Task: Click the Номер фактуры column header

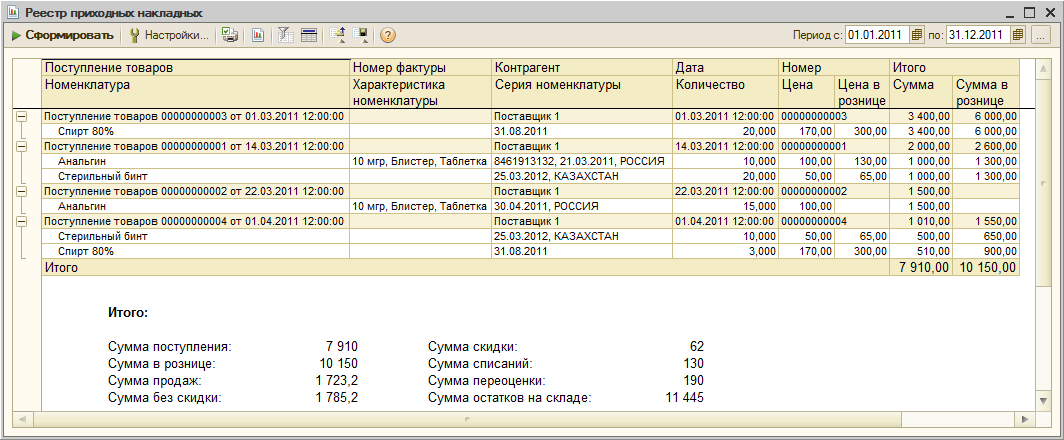Action: coord(421,68)
